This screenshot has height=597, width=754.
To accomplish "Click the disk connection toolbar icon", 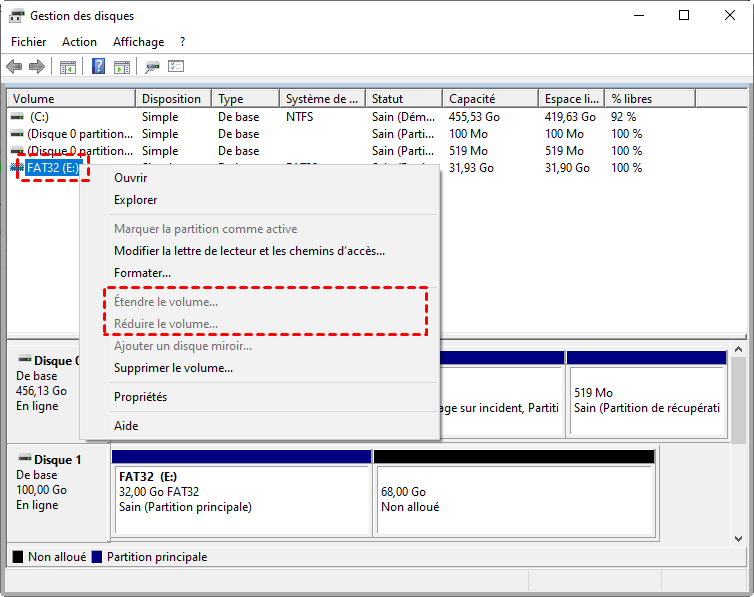I will tap(152, 67).
